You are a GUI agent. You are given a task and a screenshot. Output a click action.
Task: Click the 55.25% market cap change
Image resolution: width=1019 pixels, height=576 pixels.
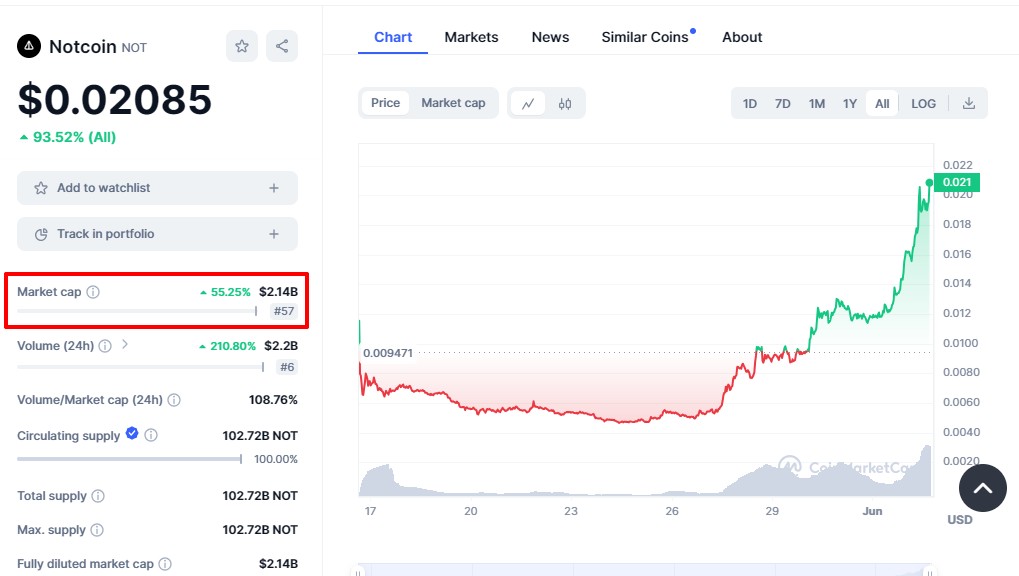click(x=225, y=292)
